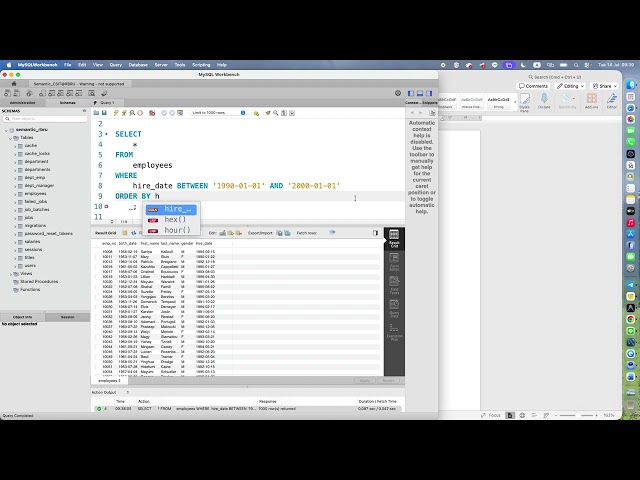Click the Add-ins icon in Word window
Viewport: 640px width, 480px height.
coord(591,100)
